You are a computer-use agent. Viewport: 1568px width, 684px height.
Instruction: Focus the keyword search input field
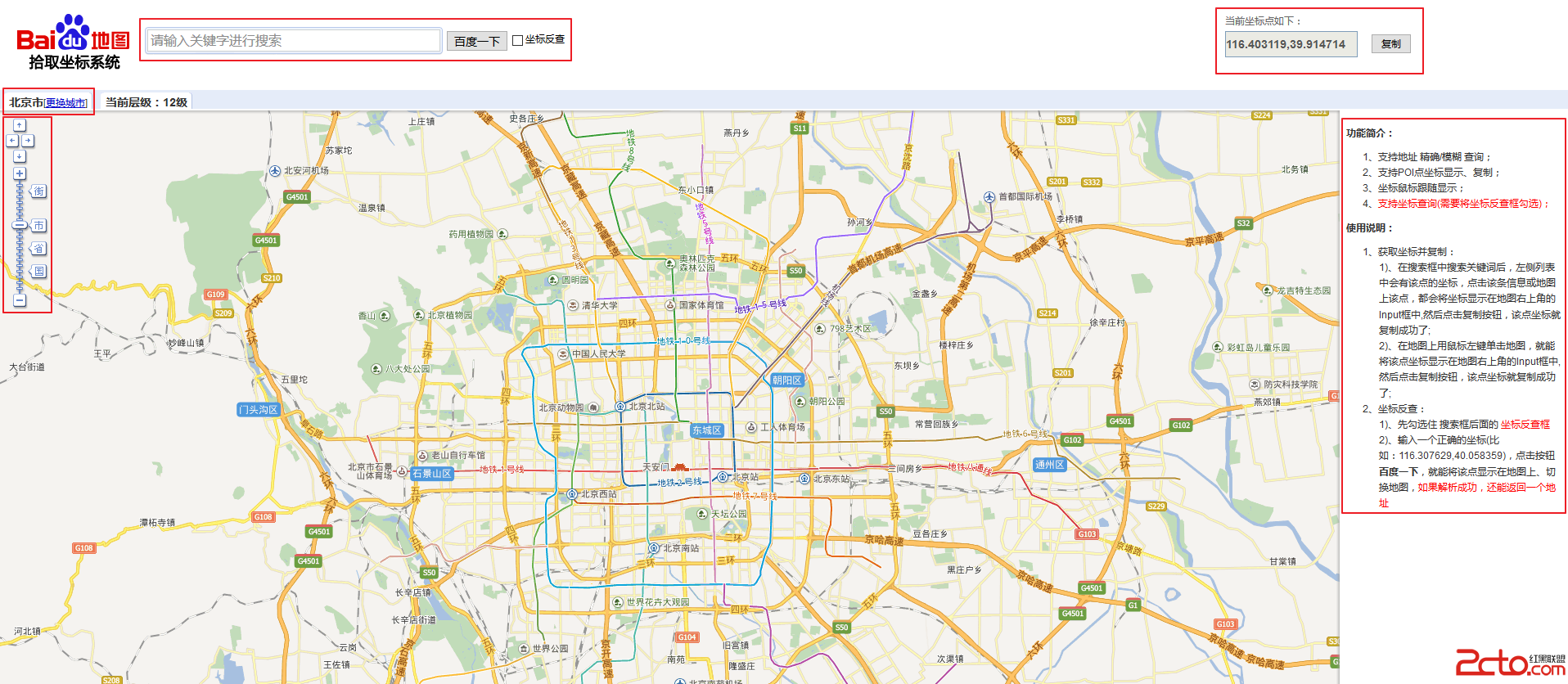click(294, 40)
